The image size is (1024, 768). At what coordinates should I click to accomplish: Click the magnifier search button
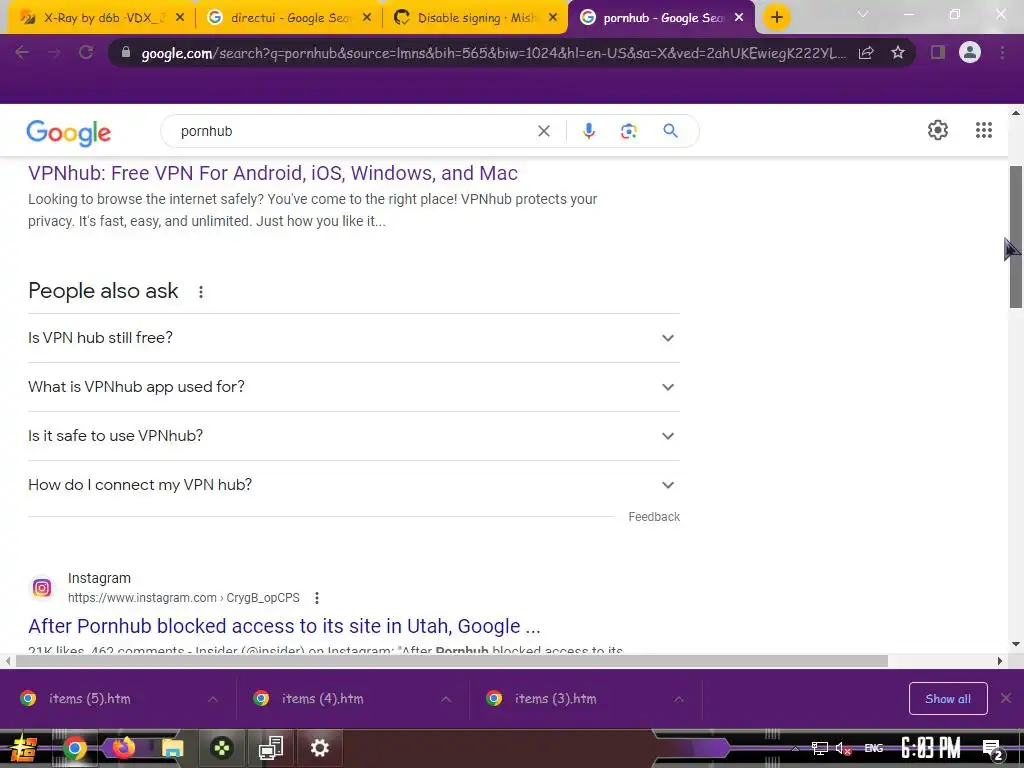click(670, 131)
